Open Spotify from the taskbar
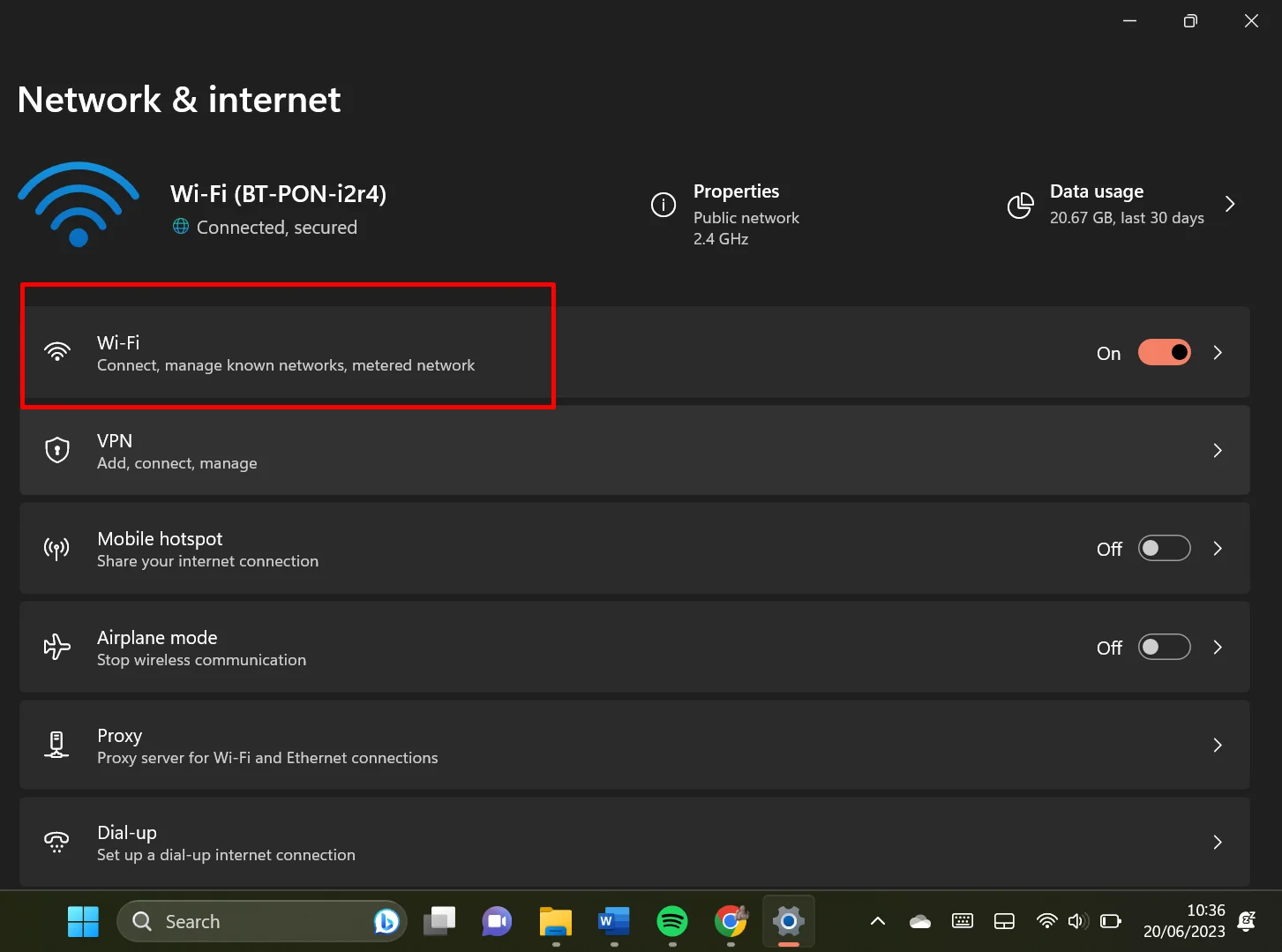The height and width of the screenshot is (952, 1282). 672,921
